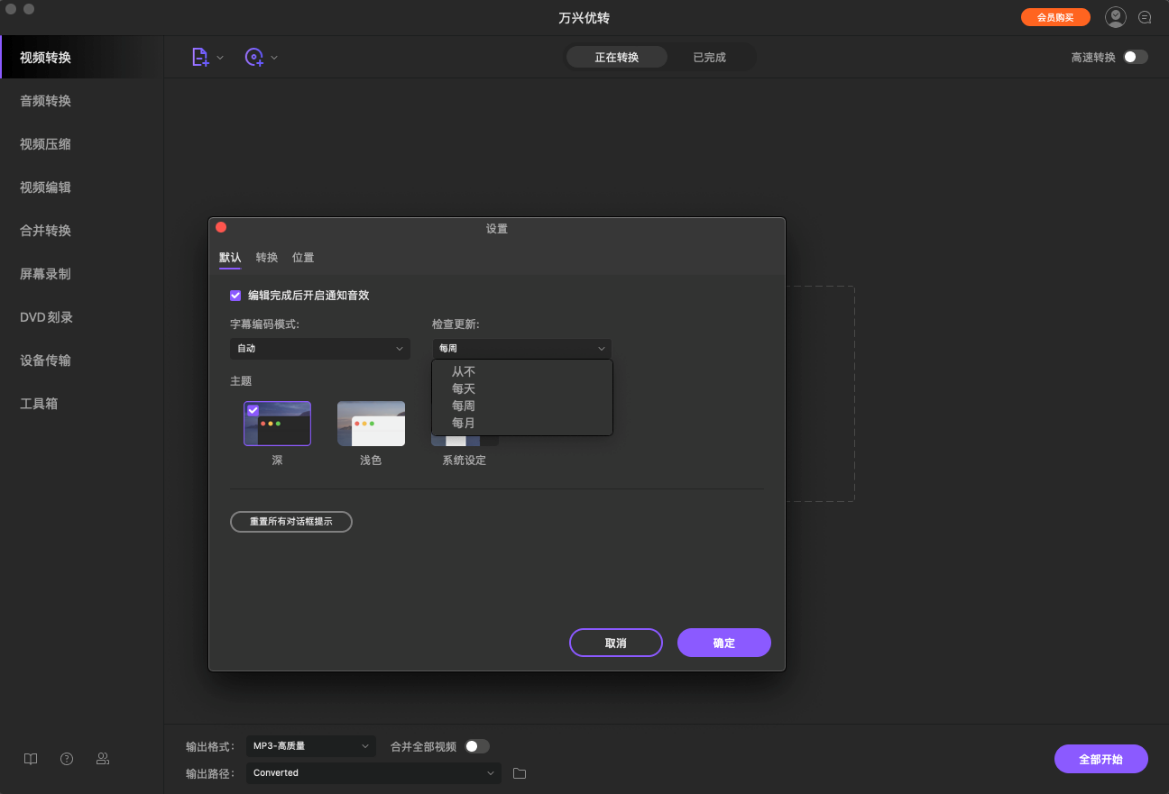Click the load DVD icon in toolbar
Viewport: 1169px width, 794px height.
click(x=256, y=57)
